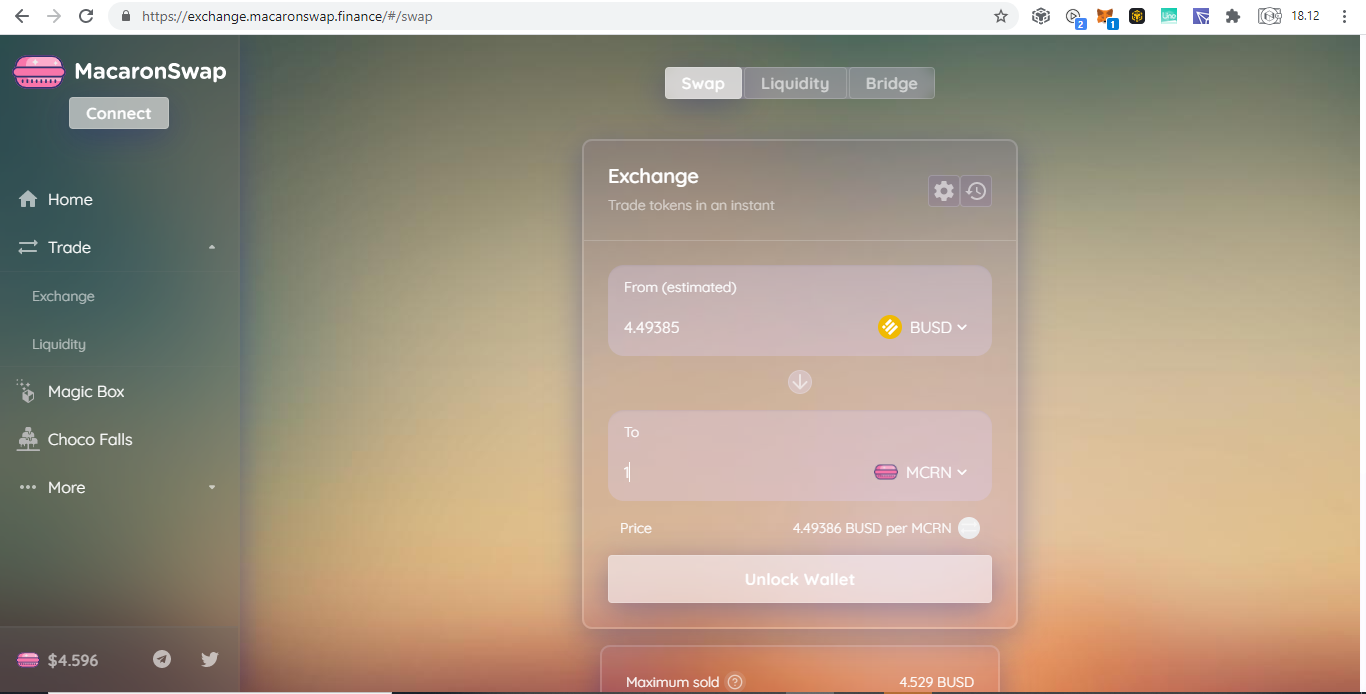The height and width of the screenshot is (694, 1366).
Task: Click the MCRN macaron token icon
Action: click(x=886, y=472)
